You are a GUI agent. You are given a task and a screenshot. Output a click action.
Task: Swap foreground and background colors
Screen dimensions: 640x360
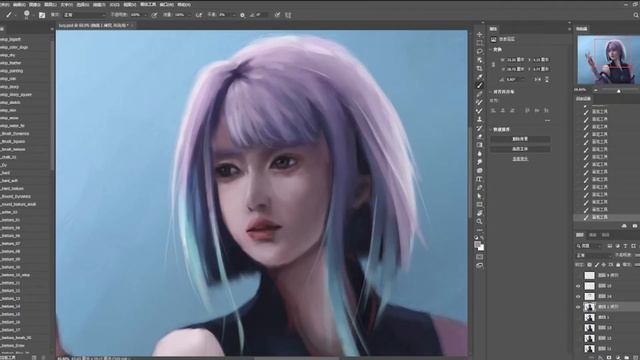482,237
